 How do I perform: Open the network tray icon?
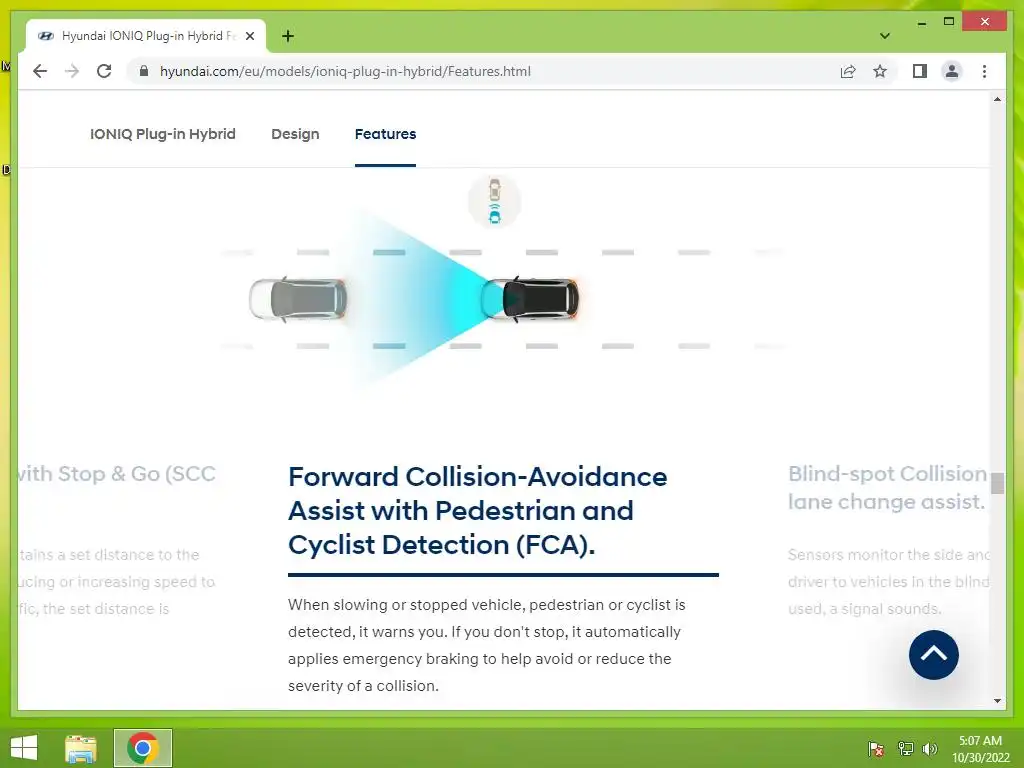point(905,749)
